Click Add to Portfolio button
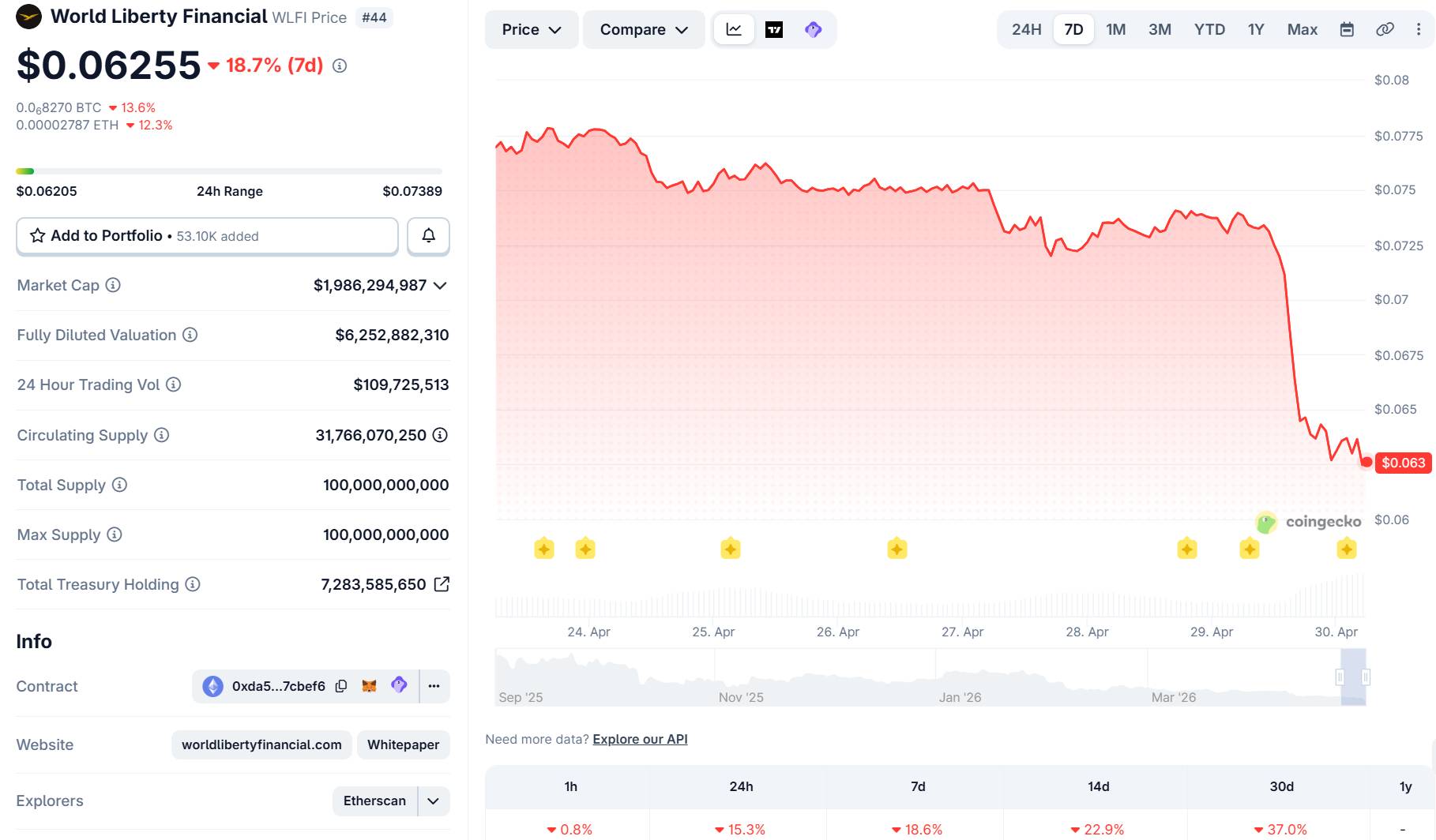Screen dimensions: 1436x840 [x=207, y=236]
